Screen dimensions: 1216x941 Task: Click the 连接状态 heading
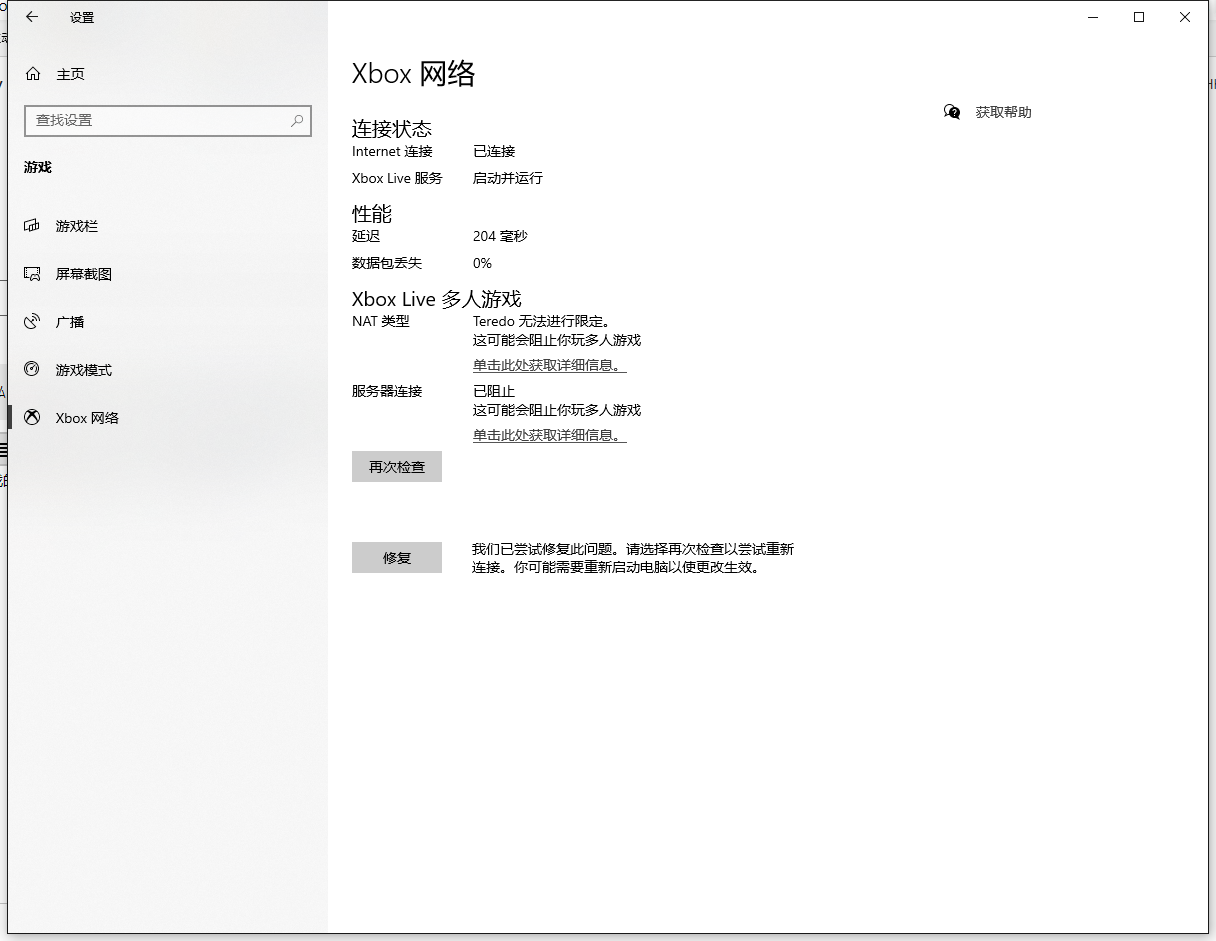392,129
